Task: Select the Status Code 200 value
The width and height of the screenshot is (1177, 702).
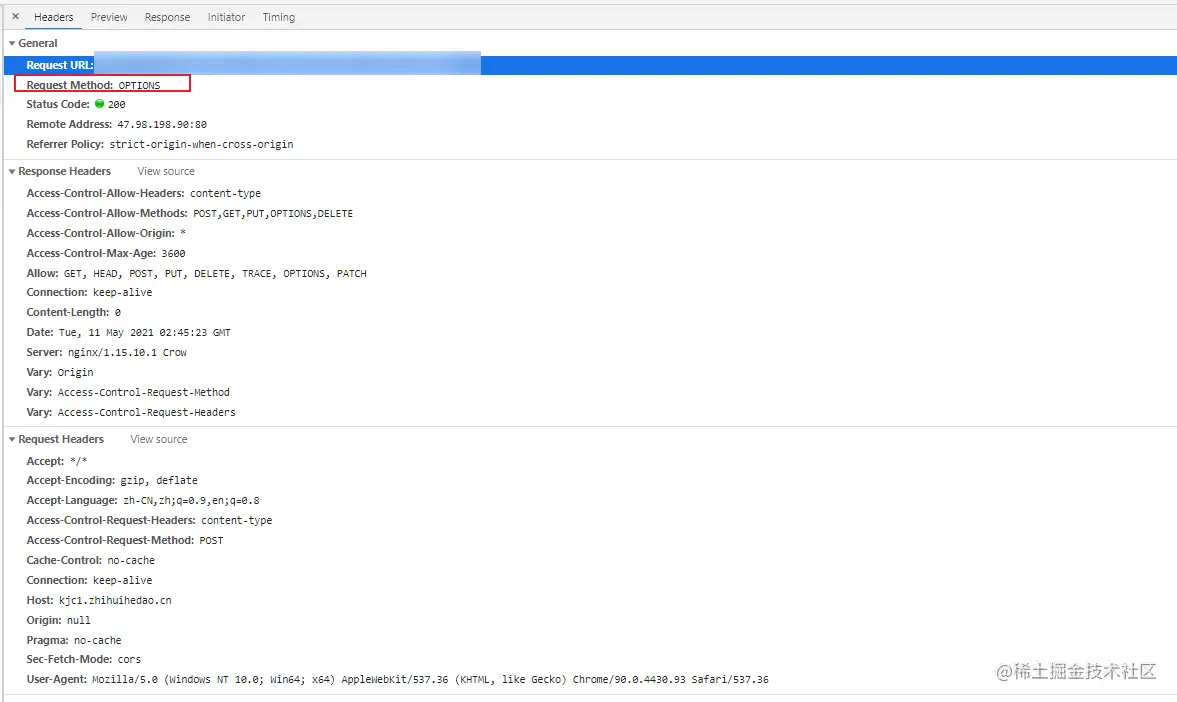Action: (x=117, y=104)
